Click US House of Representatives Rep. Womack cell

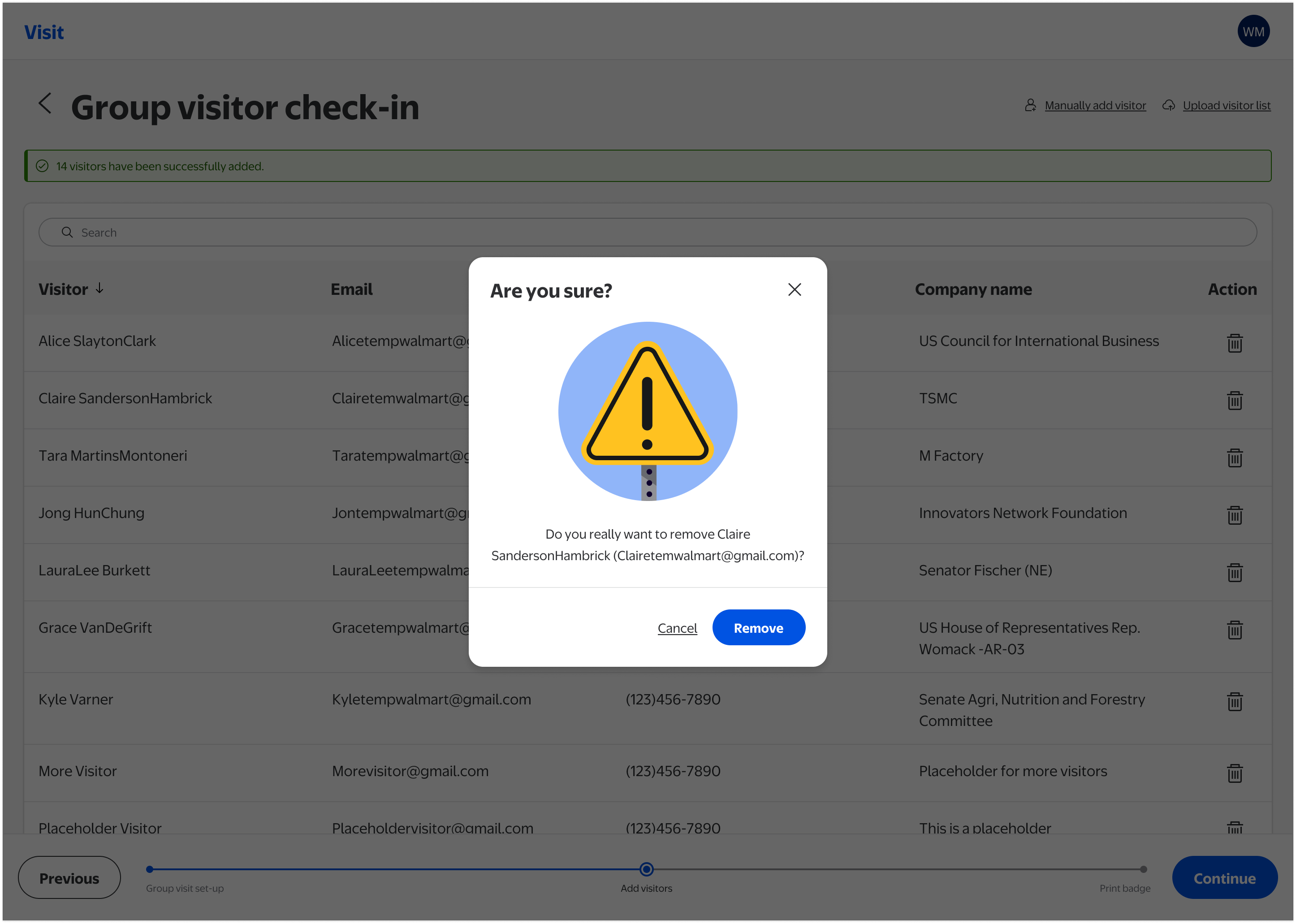[1029, 639]
